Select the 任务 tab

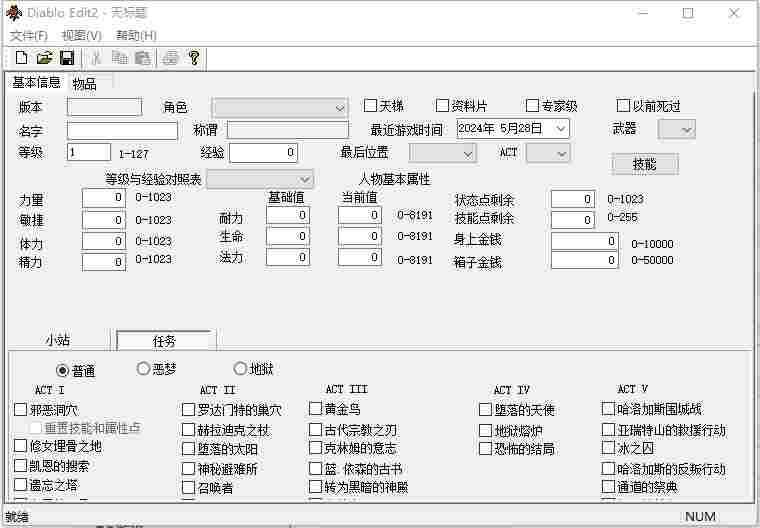[164, 341]
